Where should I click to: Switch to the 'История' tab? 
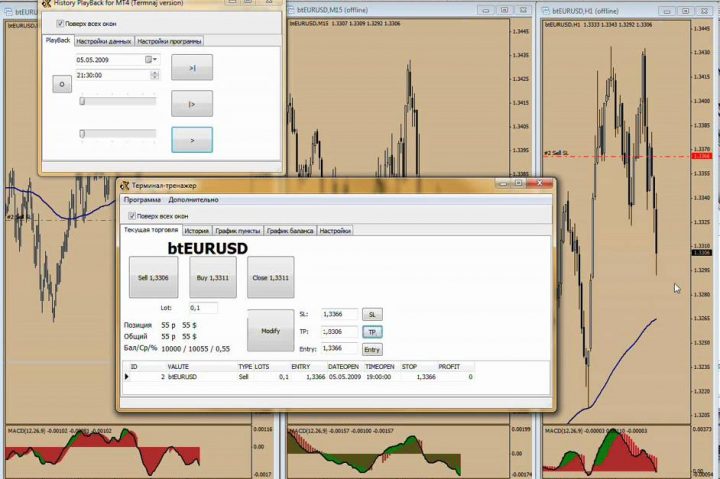[196, 230]
